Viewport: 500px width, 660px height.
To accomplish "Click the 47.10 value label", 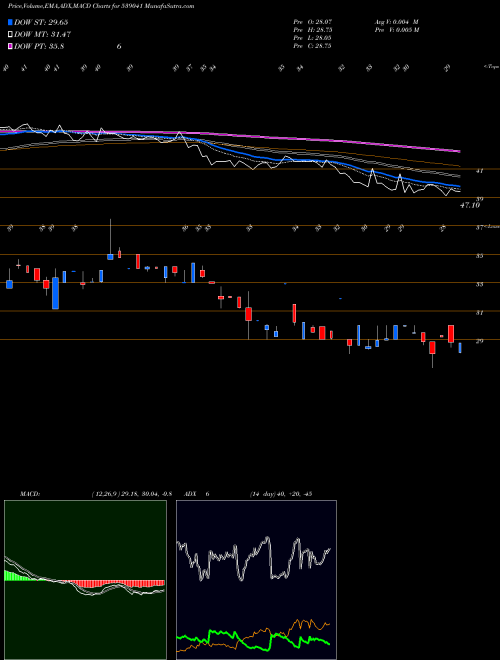I will [x=470, y=205].
